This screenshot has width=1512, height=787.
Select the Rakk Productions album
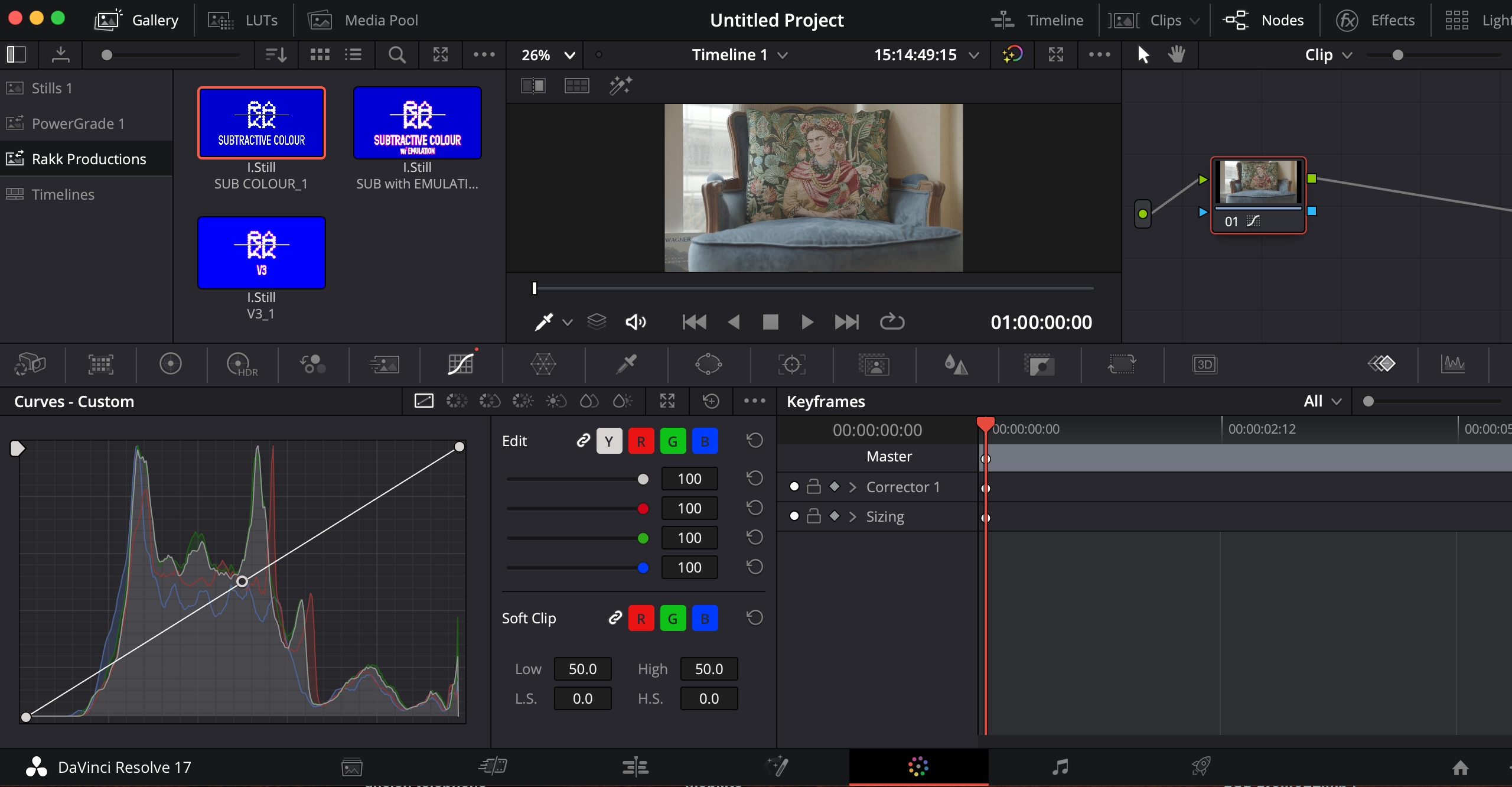point(89,159)
